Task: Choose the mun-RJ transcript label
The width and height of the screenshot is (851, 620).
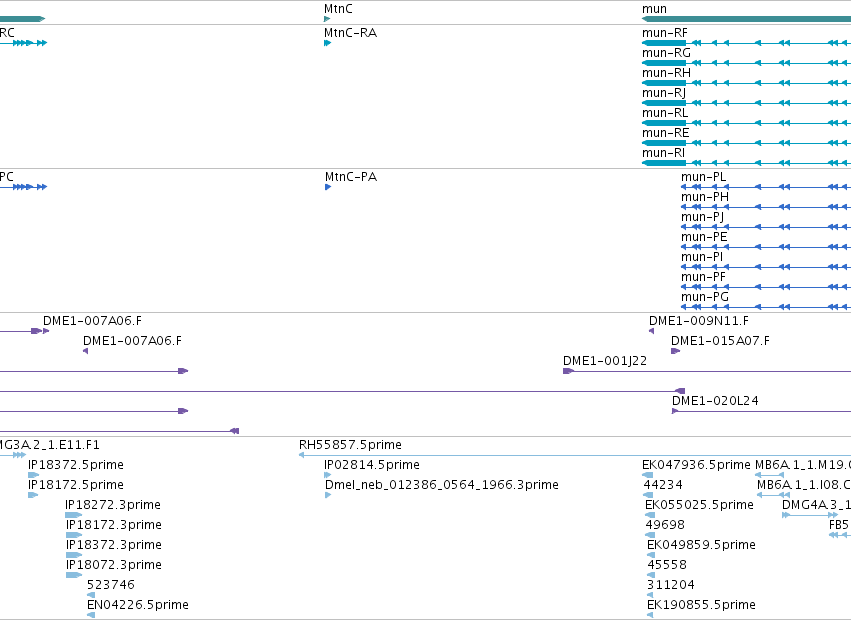Action: 664,93
